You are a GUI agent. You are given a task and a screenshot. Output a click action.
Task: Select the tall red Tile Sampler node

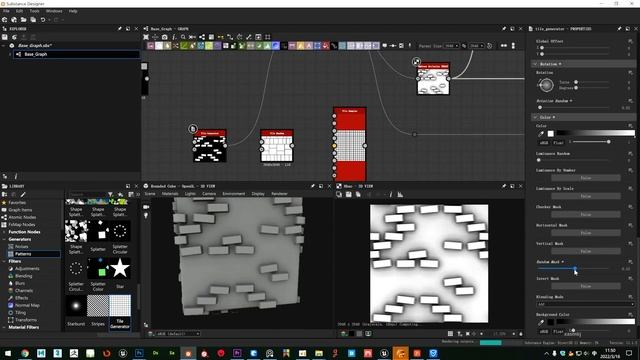click(350, 144)
